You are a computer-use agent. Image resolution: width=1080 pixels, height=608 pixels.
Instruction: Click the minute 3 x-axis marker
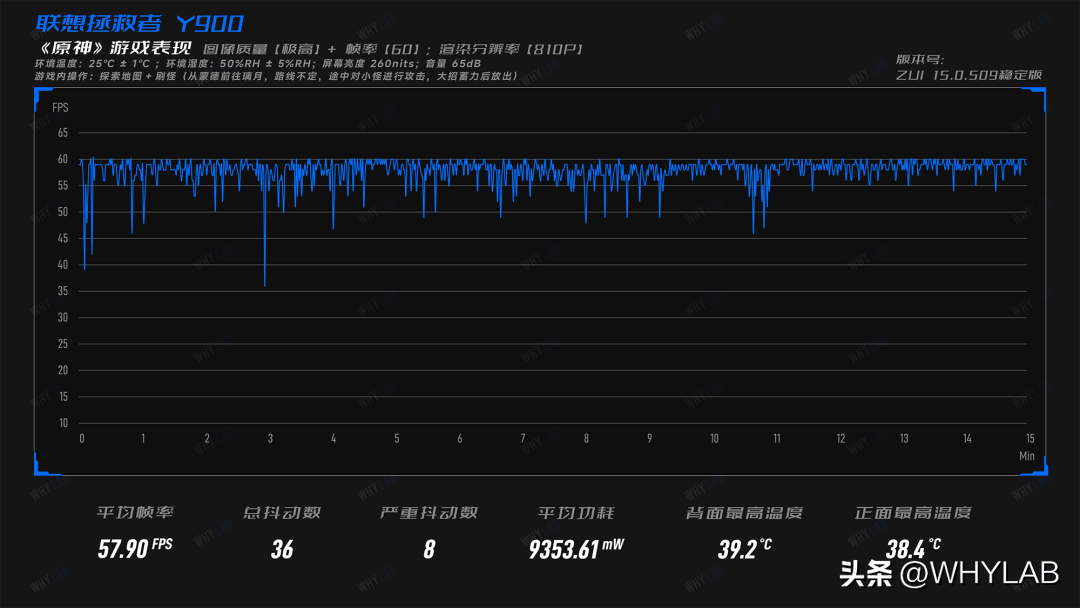[x=270, y=439]
